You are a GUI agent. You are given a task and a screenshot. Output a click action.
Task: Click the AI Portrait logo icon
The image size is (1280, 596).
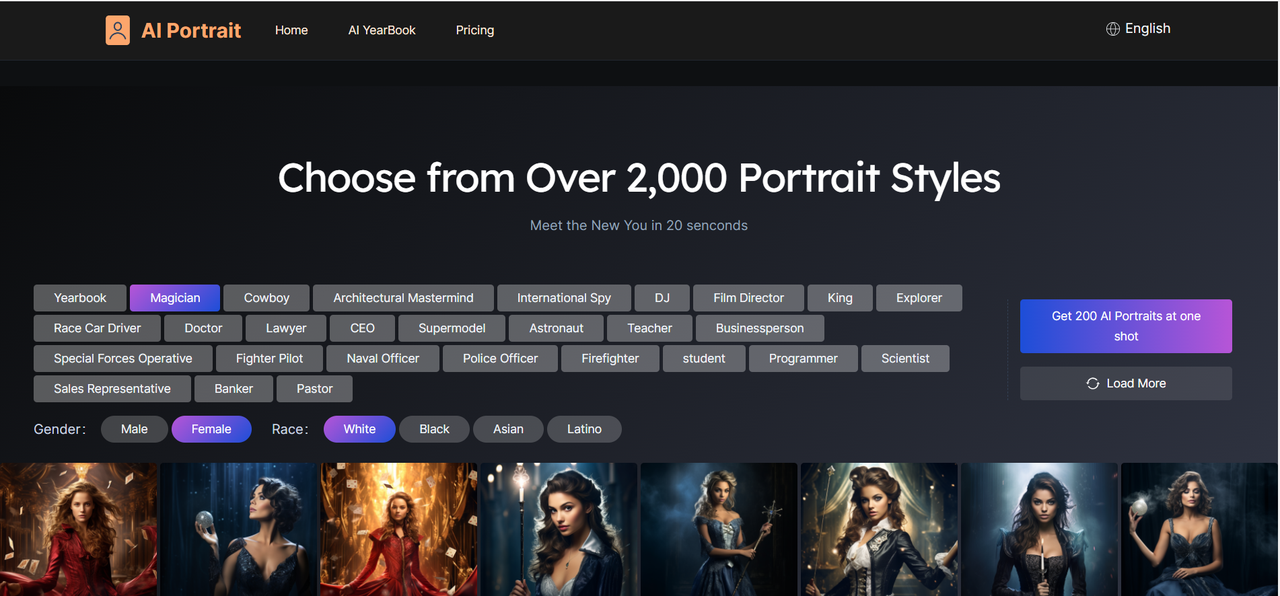click(x=118, y=30)
